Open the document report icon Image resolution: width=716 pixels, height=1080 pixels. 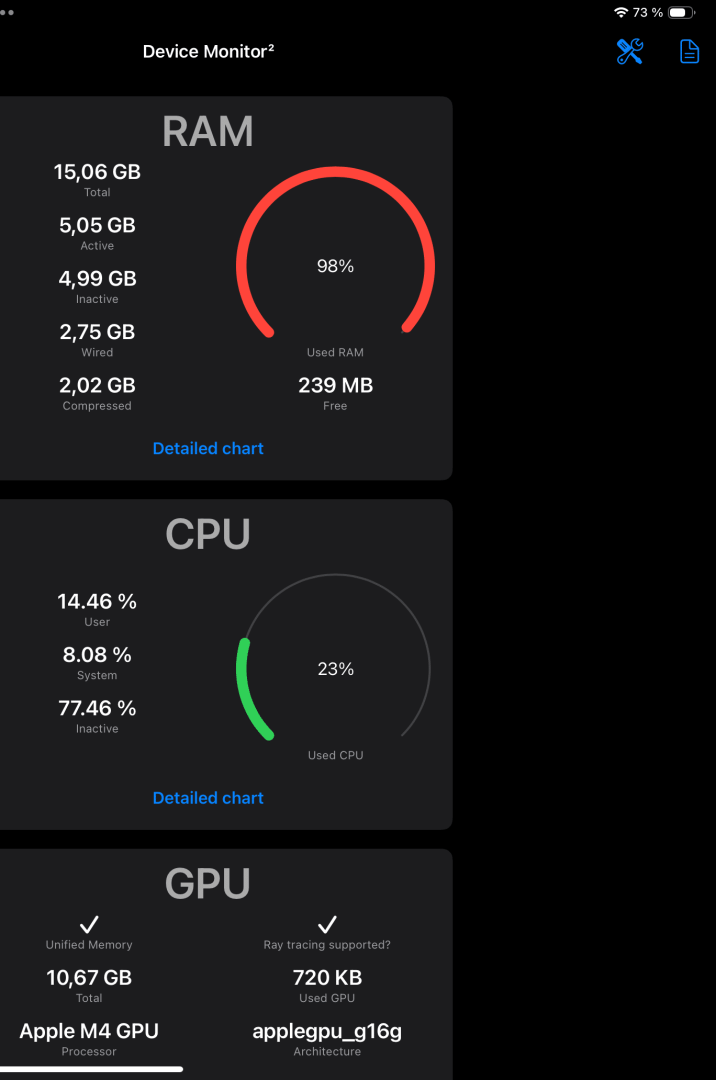pyautogui.click(x=689, y=51)
